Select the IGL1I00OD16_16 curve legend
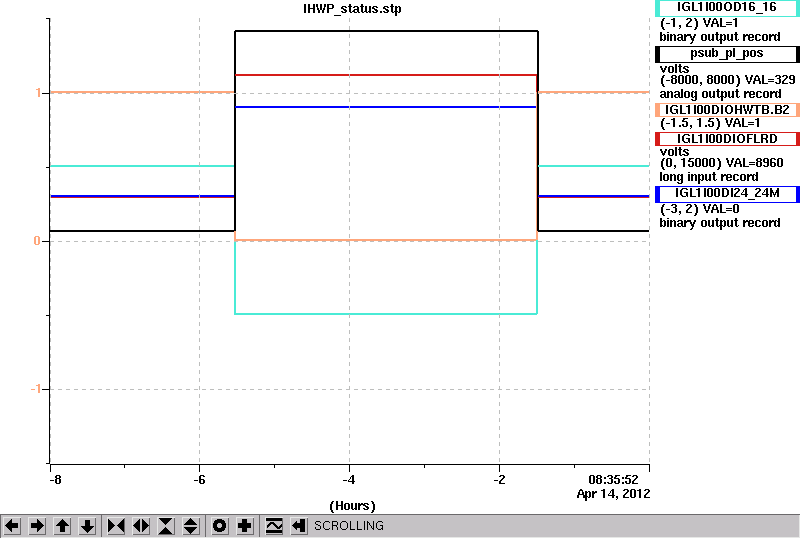Image resolution: width=800 pixels, height=538 pixels. coord(727,8)
